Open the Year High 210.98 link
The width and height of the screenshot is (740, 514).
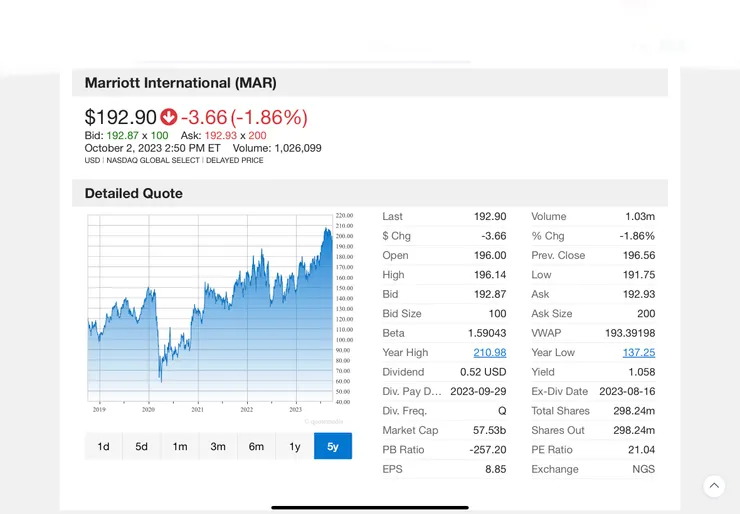pyautogui.click(x=490, y=353)
